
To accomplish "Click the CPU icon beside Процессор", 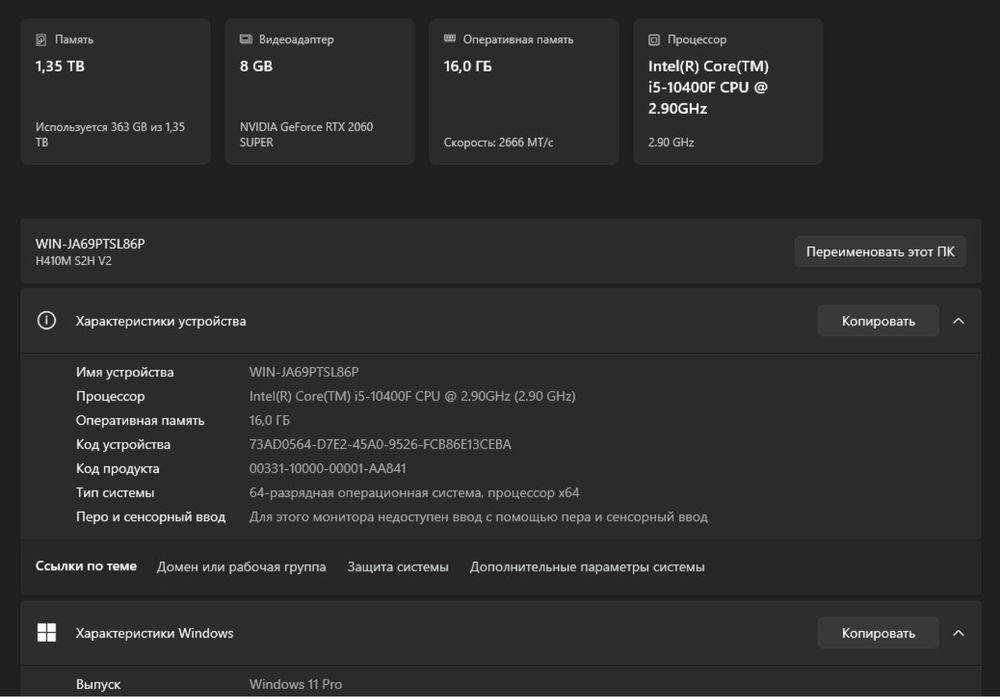I will (x=654, y=40).
